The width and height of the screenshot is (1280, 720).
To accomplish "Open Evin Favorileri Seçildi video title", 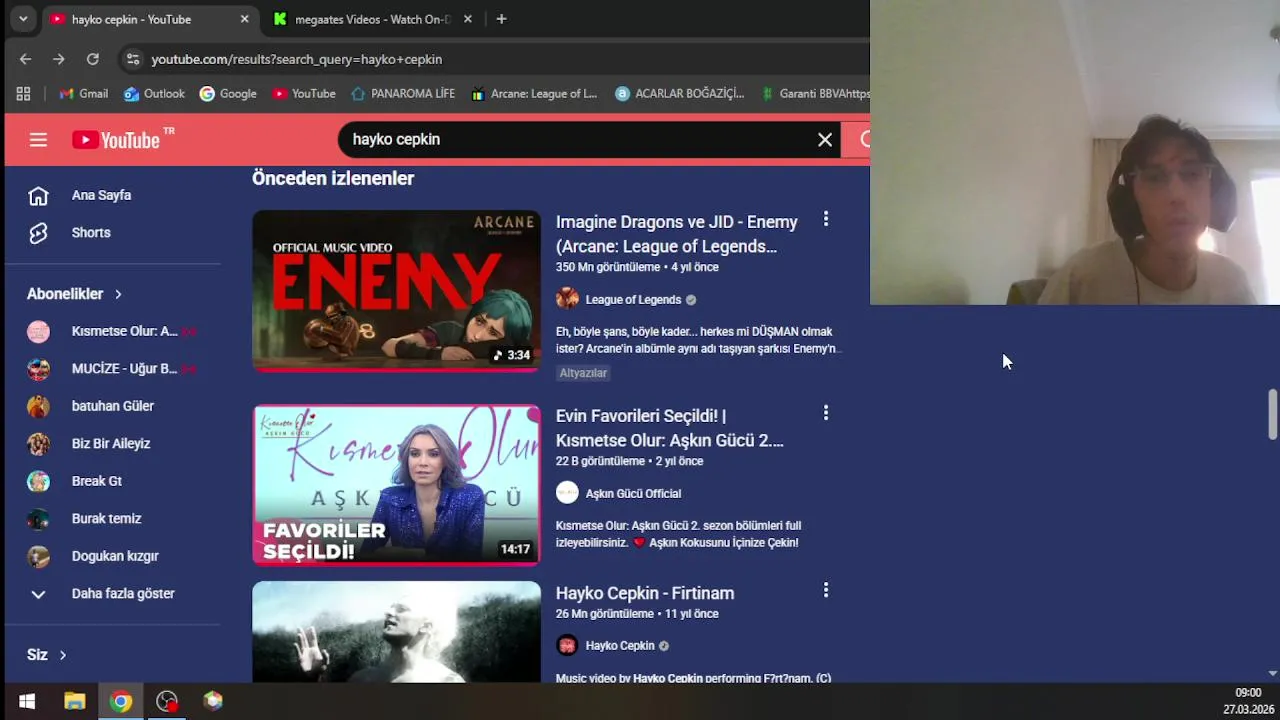I will pyautogui.click(x=670, y=428).
